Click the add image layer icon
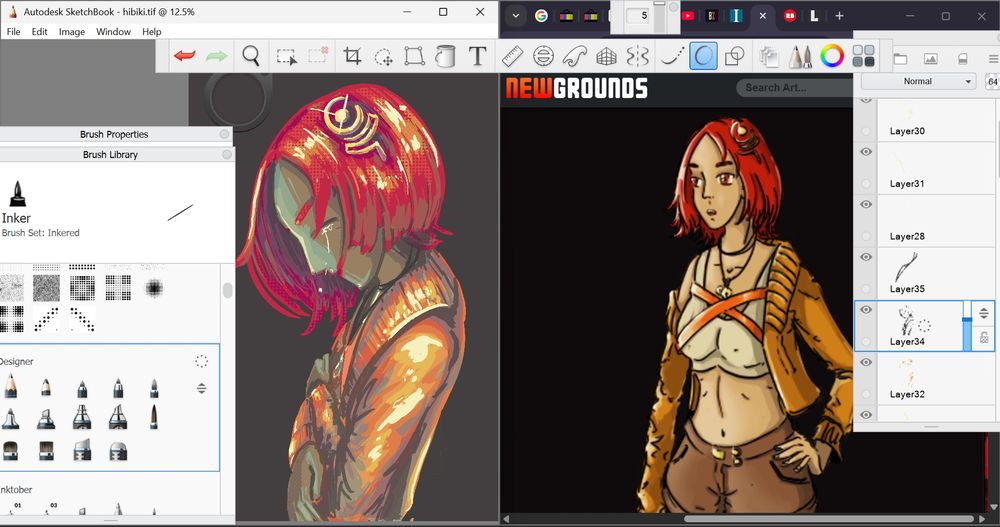 (x=930, y=59)
